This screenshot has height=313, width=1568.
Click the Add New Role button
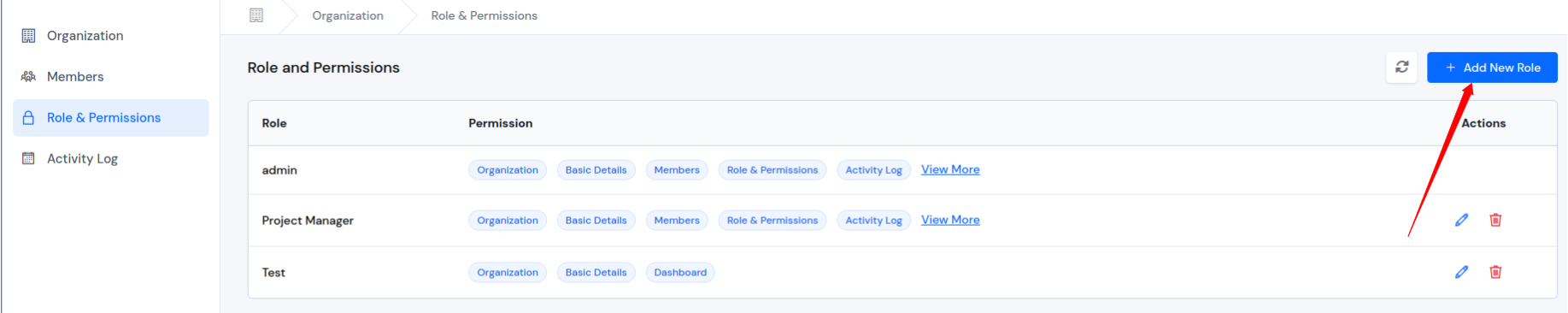(x=1492, y=67)
